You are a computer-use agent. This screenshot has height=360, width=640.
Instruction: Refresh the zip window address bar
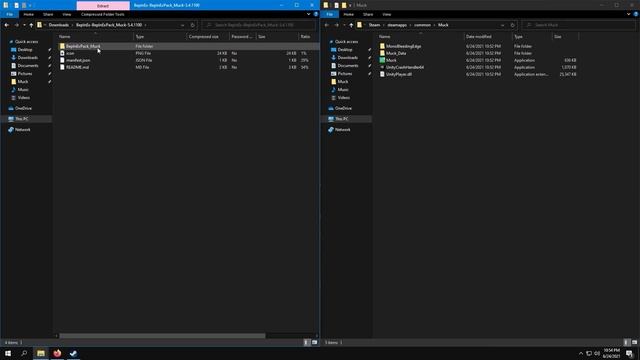click(193, 25)
